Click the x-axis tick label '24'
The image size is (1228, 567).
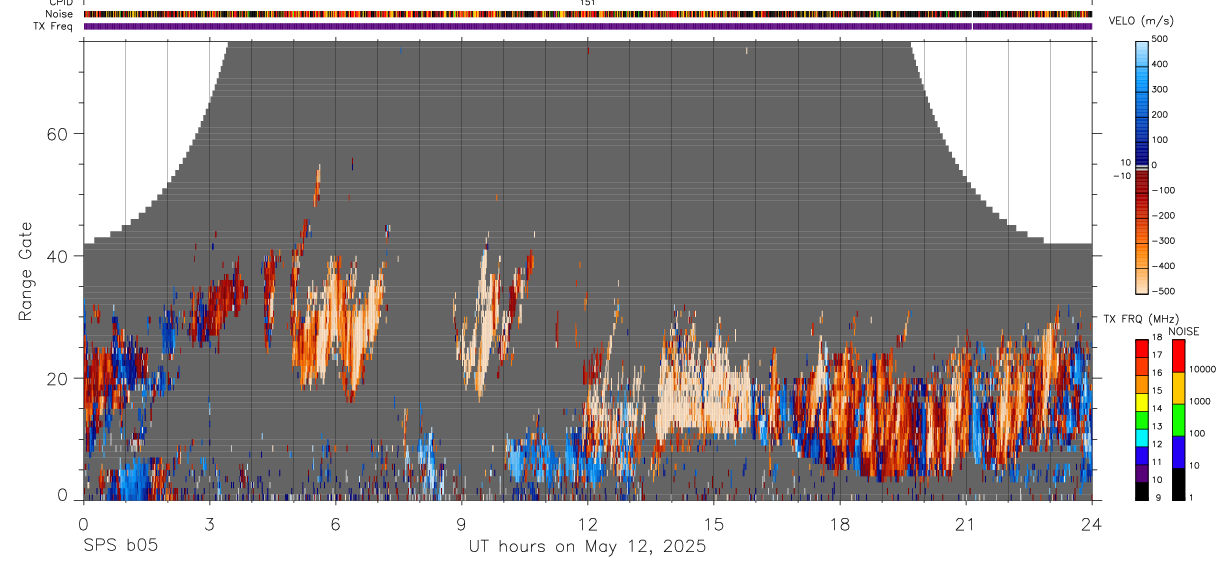pos(1091,524)
